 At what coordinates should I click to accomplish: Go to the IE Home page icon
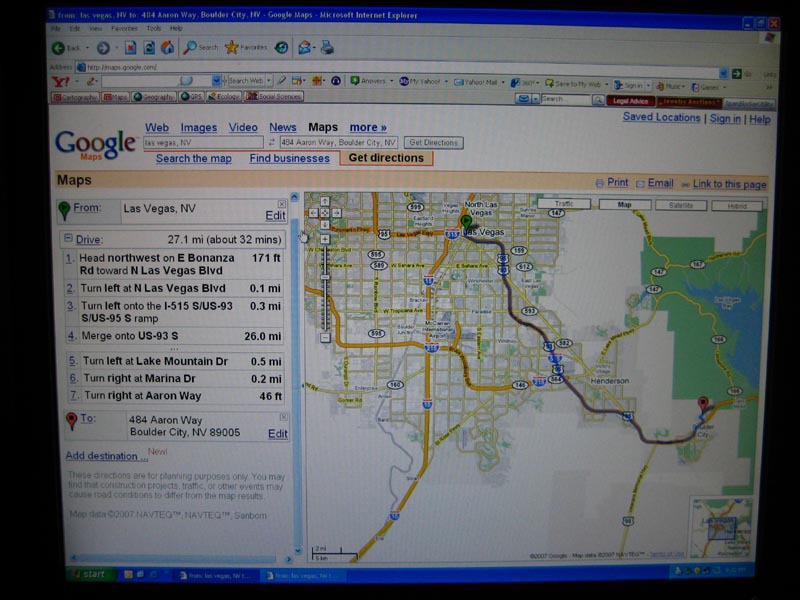pos(167,48)
